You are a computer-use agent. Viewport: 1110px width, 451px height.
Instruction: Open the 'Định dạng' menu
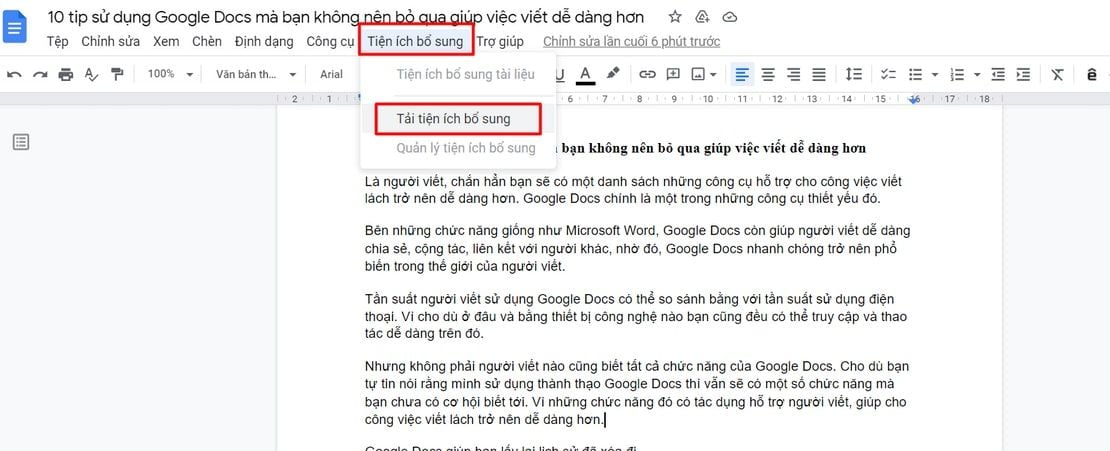(264, 41)
